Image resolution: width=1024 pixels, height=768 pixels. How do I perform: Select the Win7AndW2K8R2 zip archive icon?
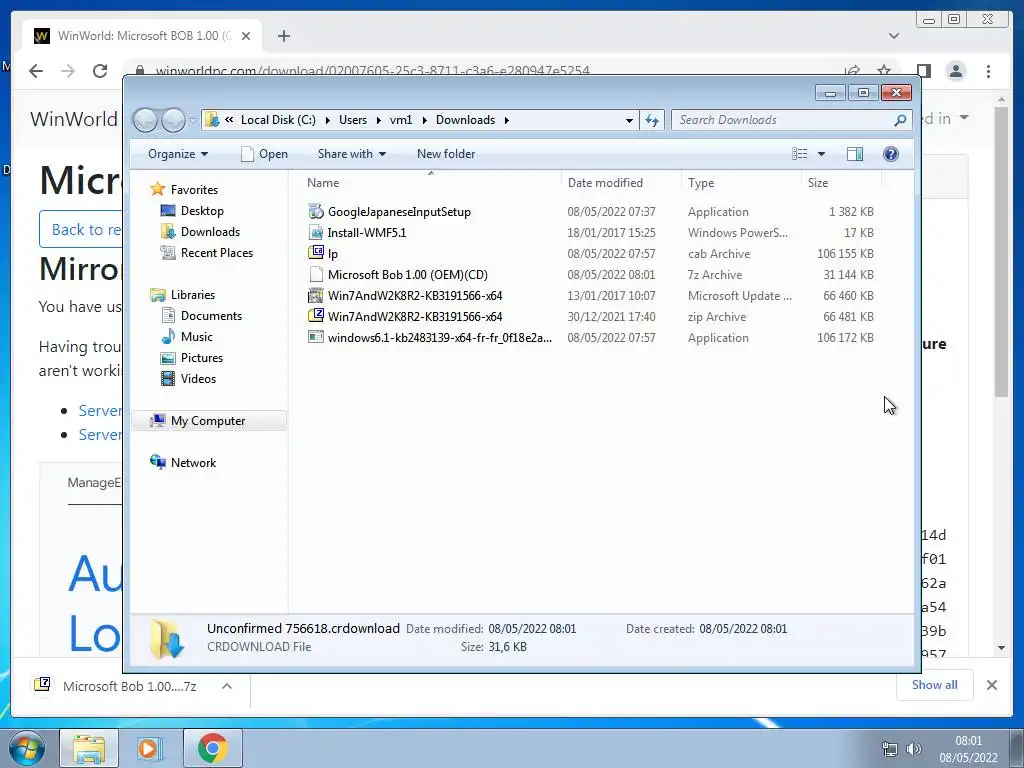316,317
